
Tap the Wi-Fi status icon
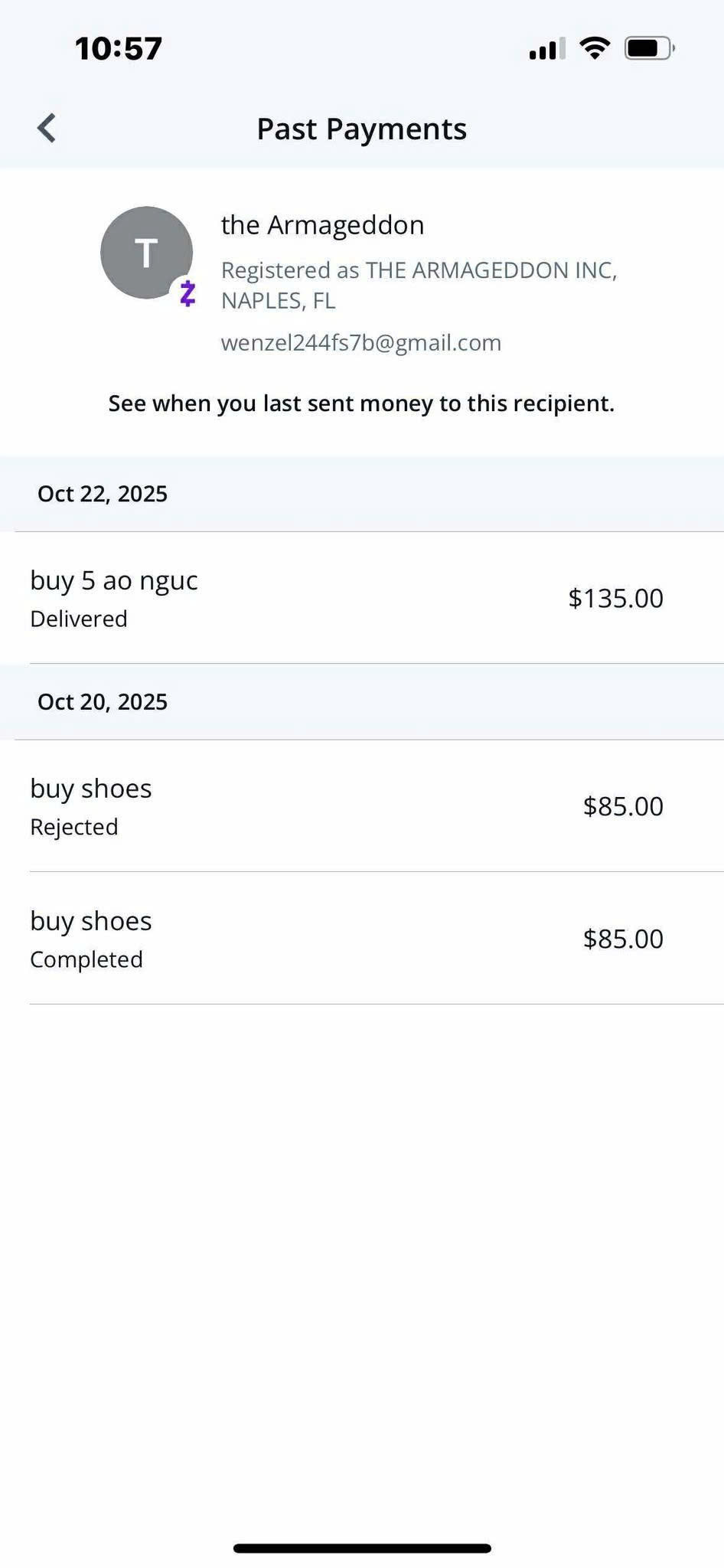[x=595, y=48]
